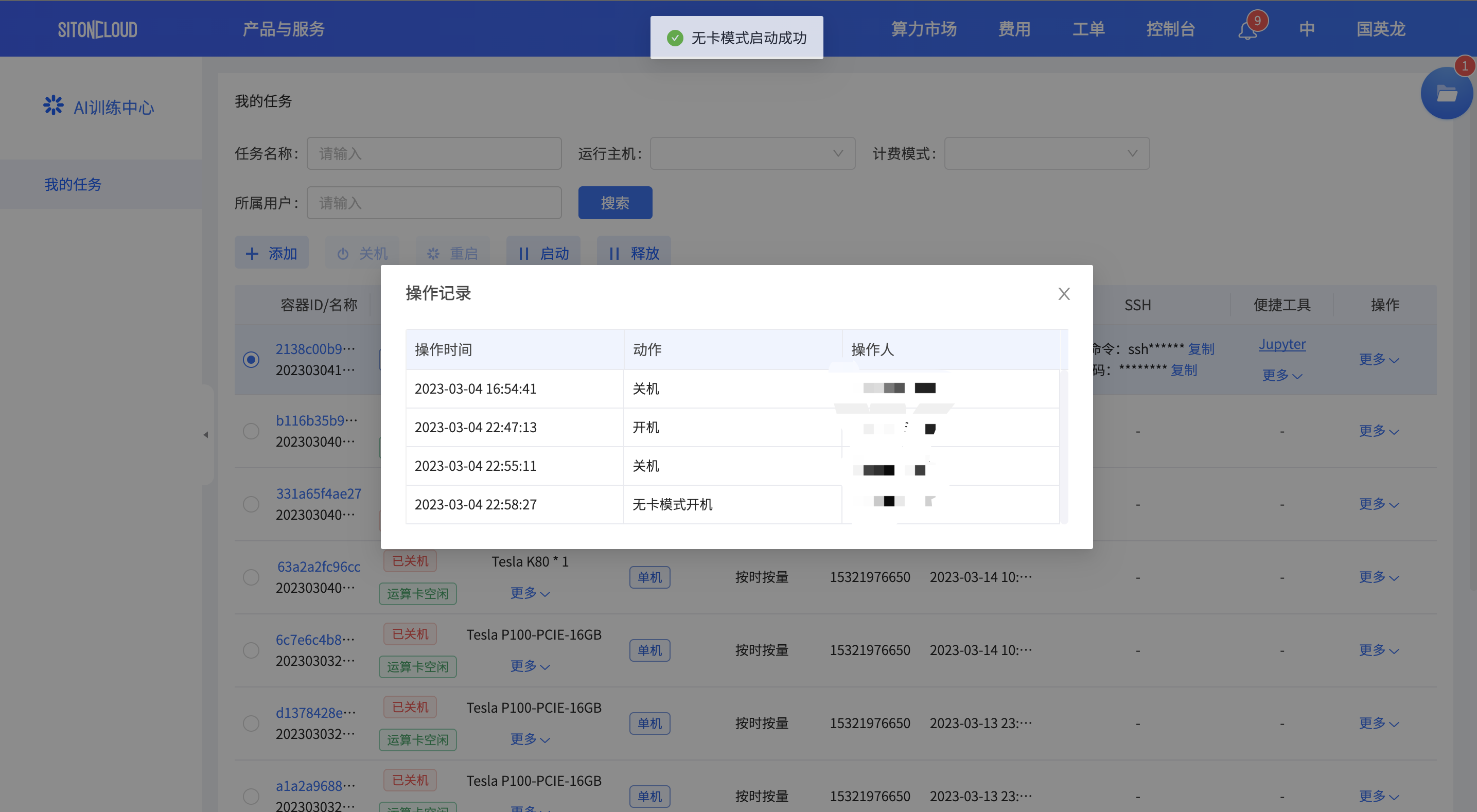Expand 更多 under Jupyter tools

(1282, 375)
